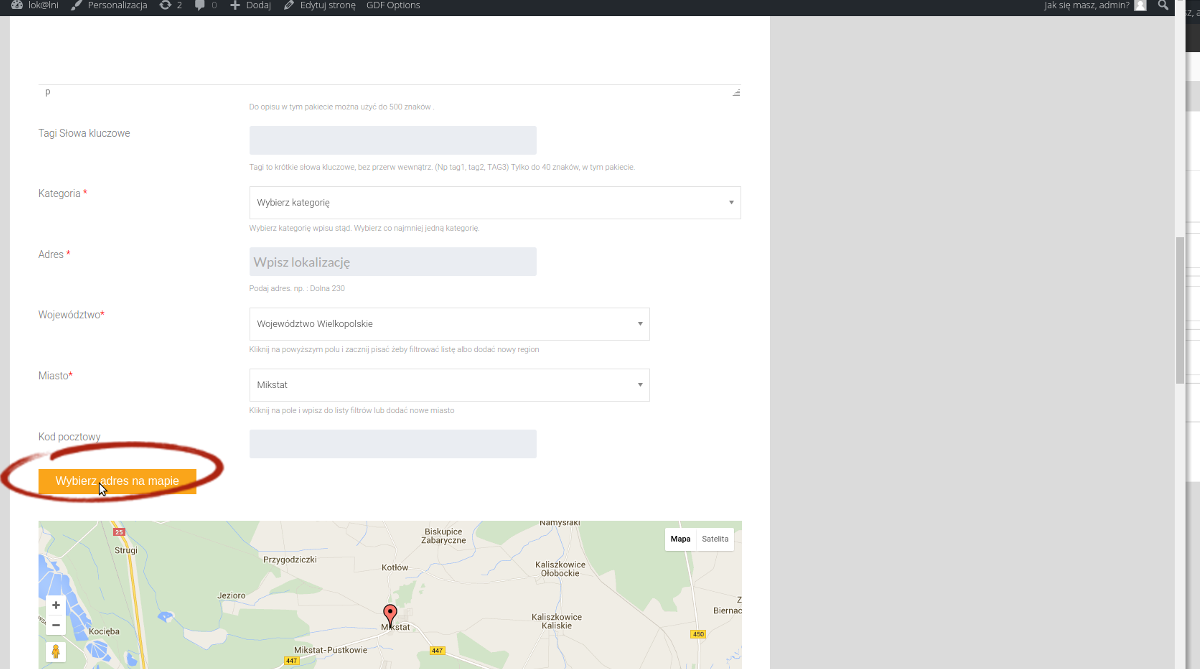The image size is (1200, 669).
Task: Focus the Adres 'Wpisz lokalizację' field
Action: click(393, 262)
